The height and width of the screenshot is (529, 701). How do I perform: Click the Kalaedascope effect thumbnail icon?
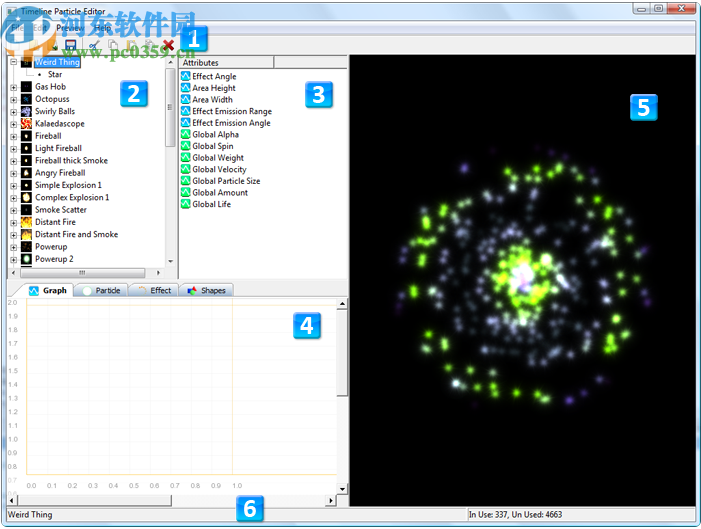tap(27, 124)
